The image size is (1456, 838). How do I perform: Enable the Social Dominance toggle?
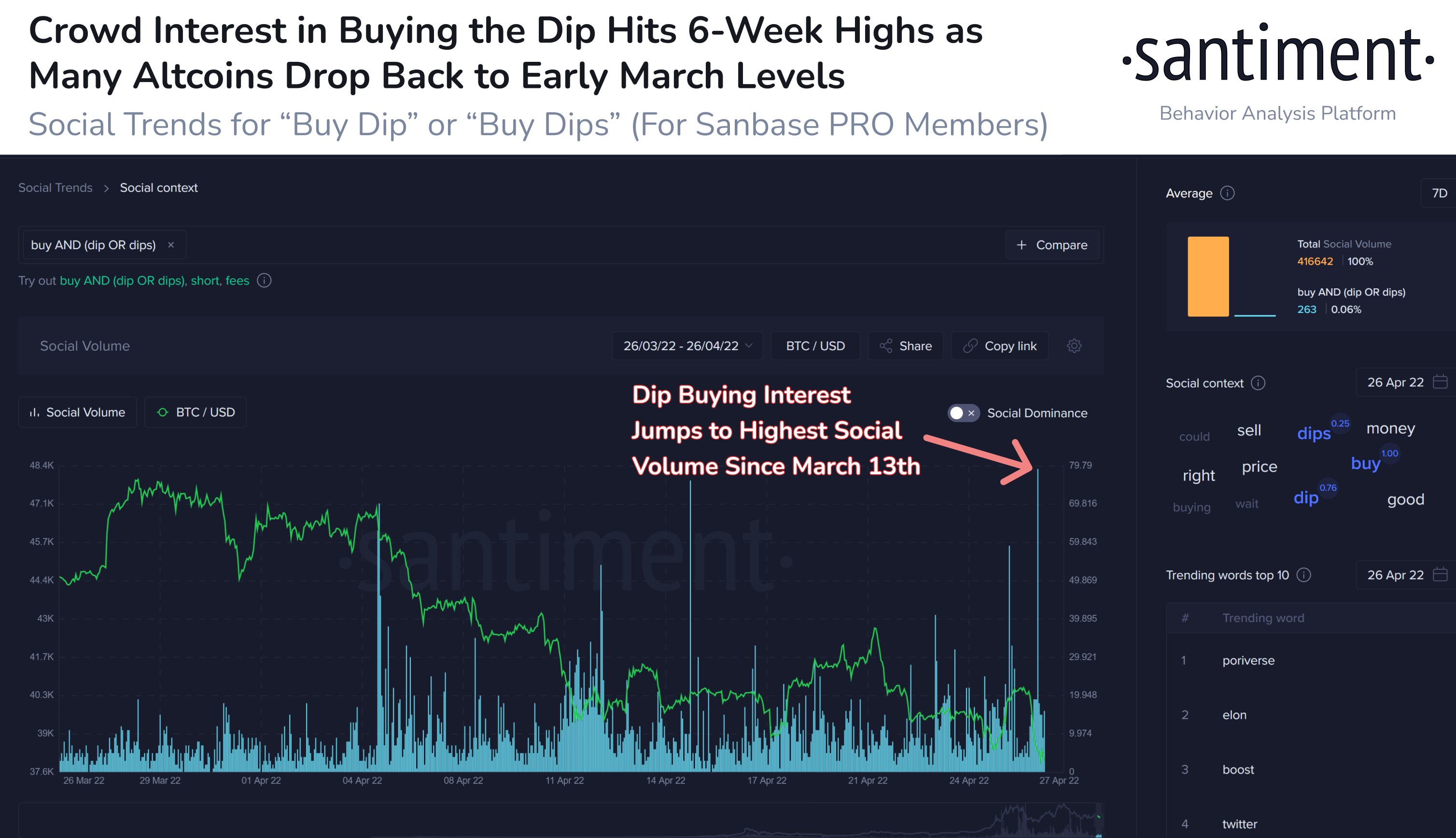[x=963, y=413]
